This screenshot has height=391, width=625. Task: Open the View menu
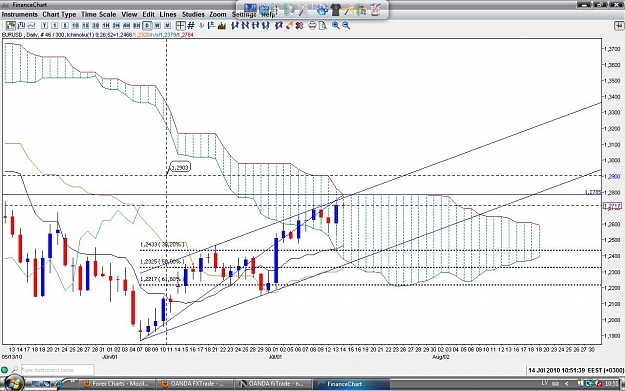129,14
